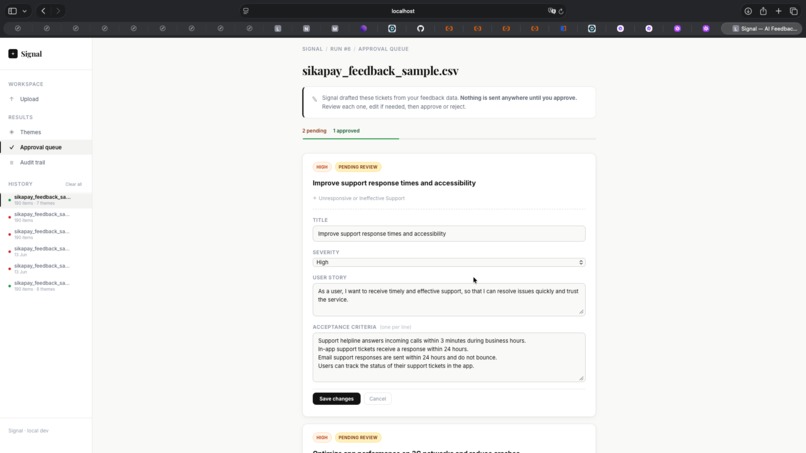Reload the localhost page
806x453 pixels.
pos(561,11)
